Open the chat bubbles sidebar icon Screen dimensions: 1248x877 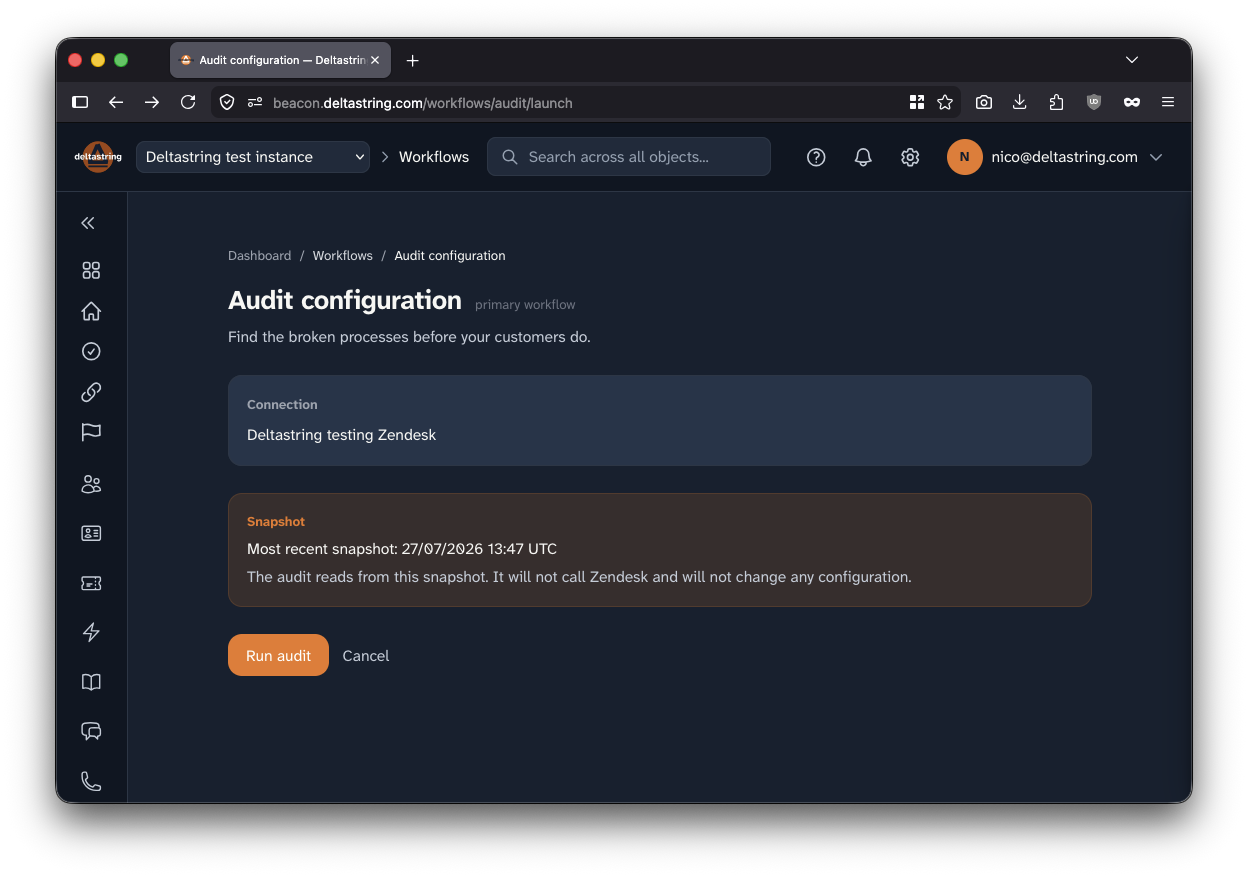coord(91,731)
